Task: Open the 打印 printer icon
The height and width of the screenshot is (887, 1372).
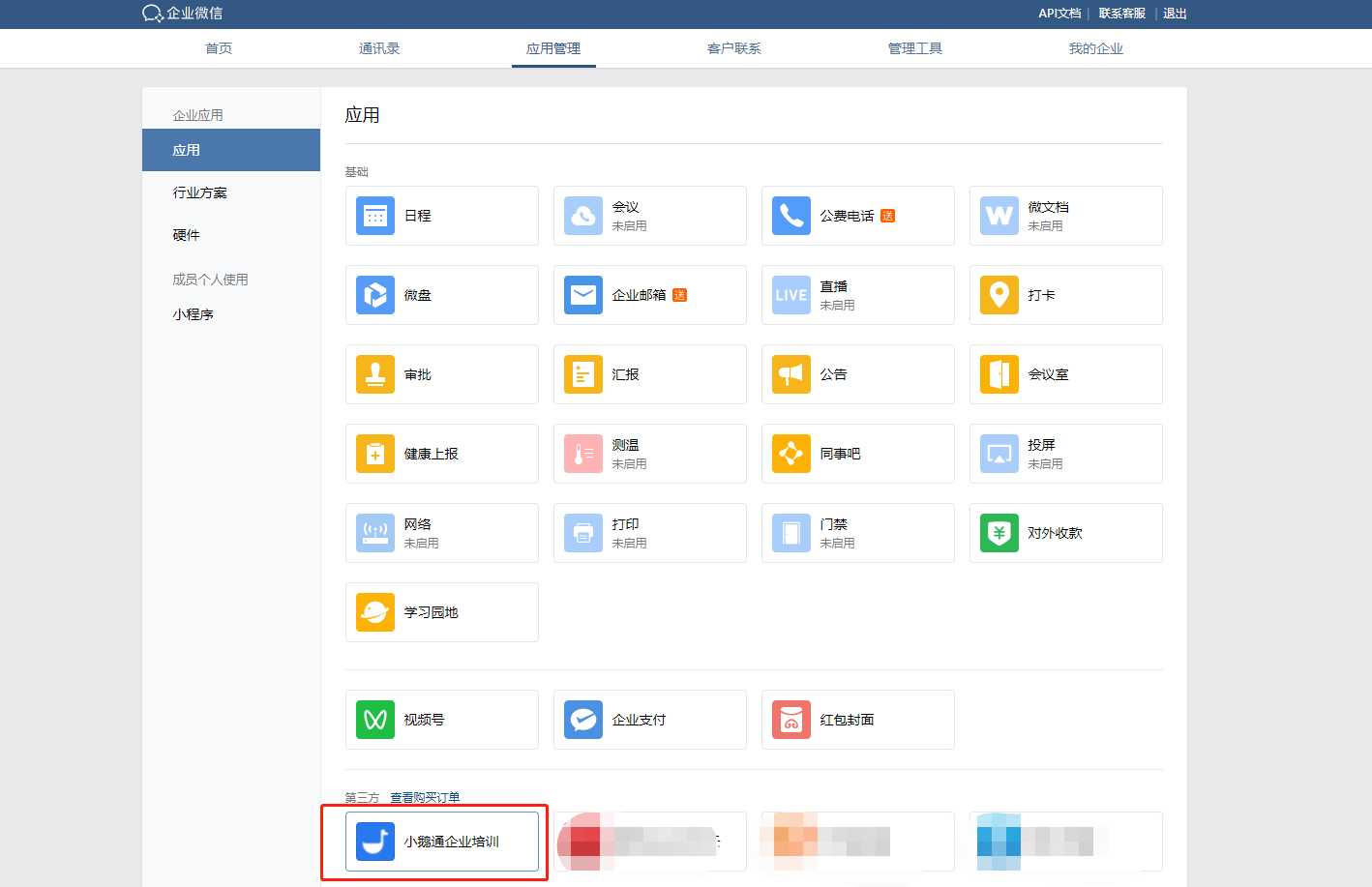Action: click(x=583, y=533)
